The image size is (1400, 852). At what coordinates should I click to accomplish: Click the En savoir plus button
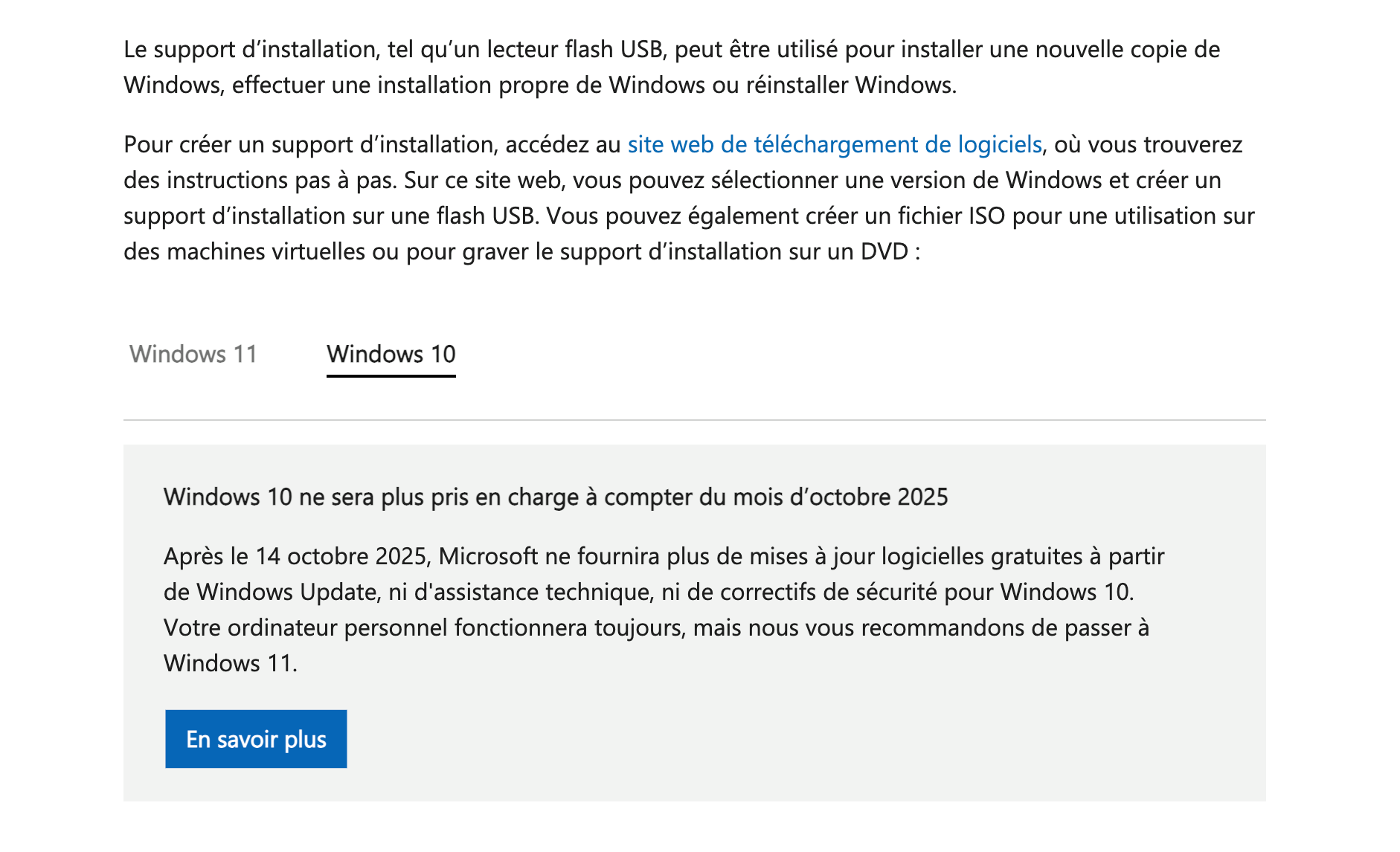coord(256,738)
